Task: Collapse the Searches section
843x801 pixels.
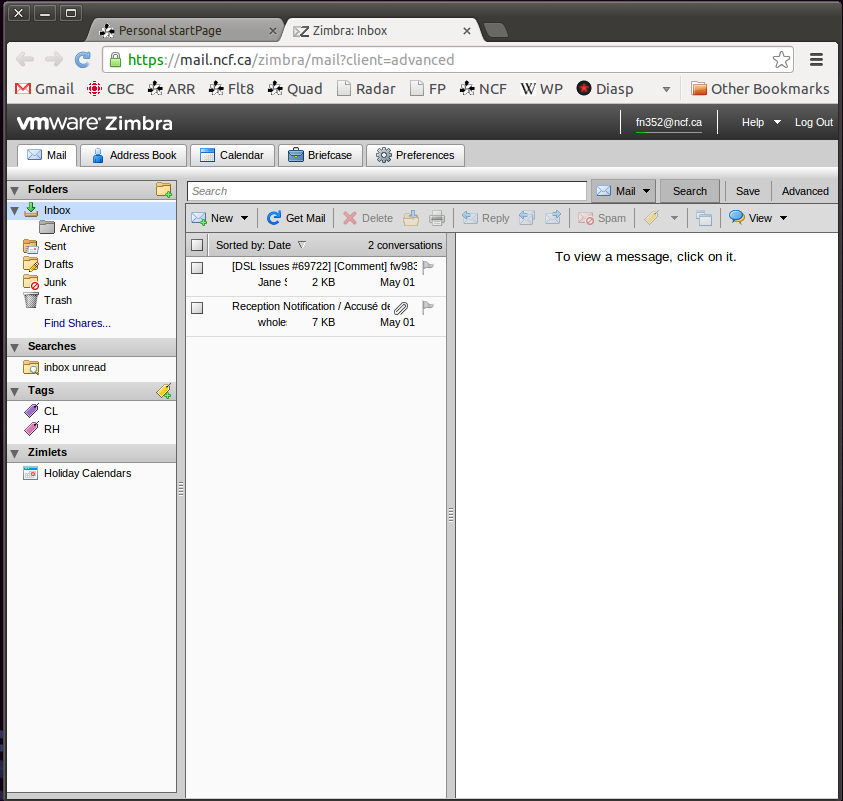Action: (x=15, y=347)
